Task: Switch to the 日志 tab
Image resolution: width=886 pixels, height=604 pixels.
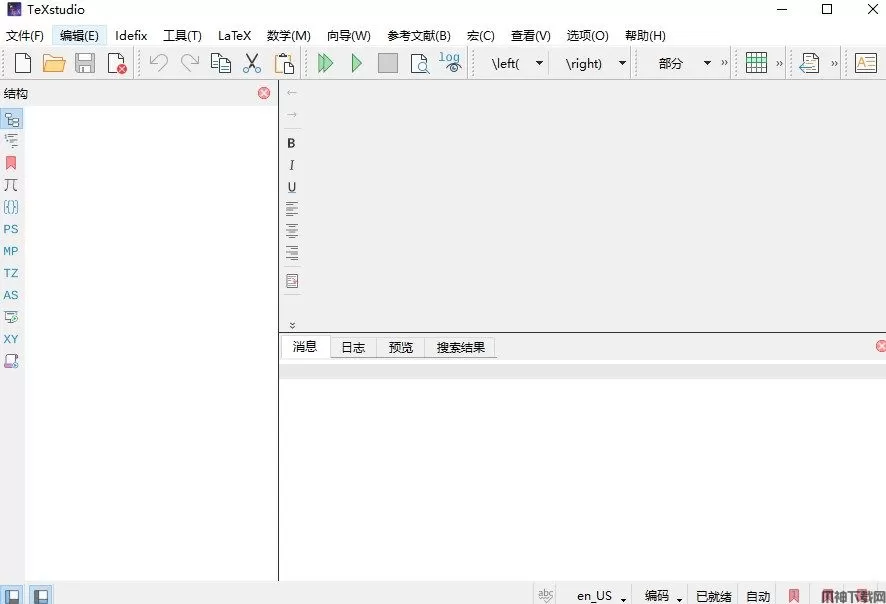Action: pos(353,348)
